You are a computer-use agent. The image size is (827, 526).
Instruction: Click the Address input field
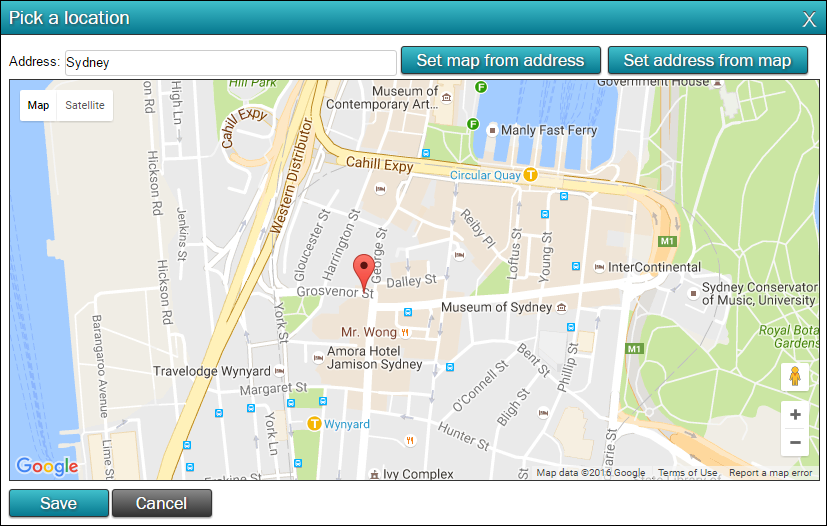(230, 63)
